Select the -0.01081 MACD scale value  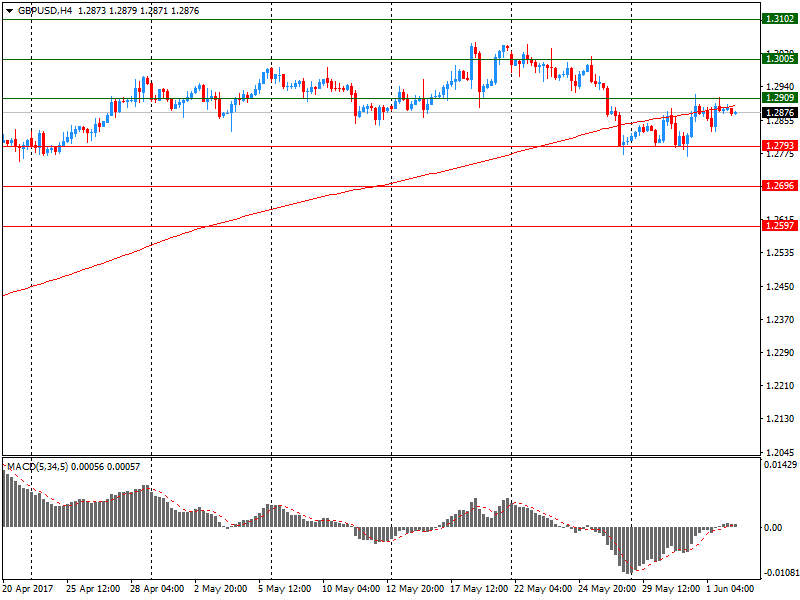780,573
